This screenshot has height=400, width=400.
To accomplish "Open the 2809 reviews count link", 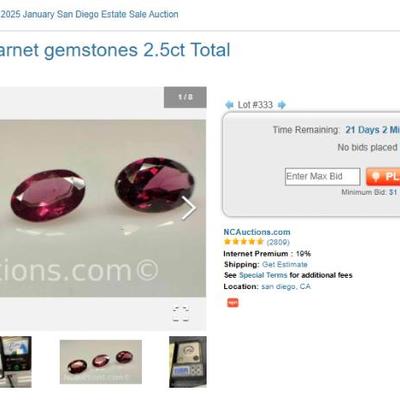I will [x=278, y=242].
